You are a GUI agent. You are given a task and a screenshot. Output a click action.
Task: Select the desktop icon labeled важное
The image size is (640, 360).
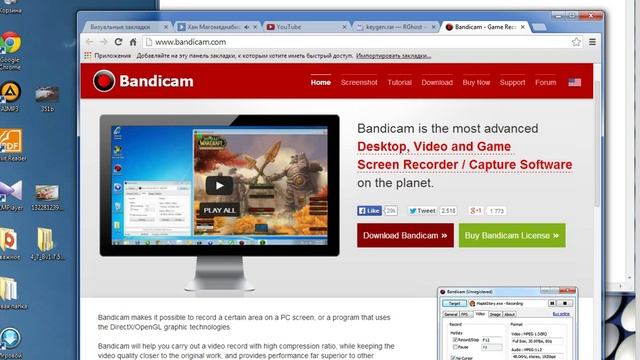pyautogui.click(x=10, y=244)
